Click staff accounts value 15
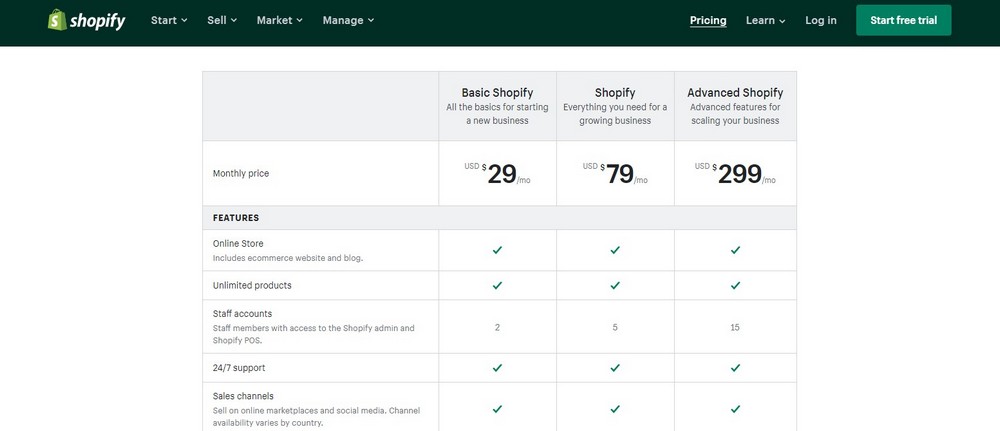 click(x=735, y=327)
